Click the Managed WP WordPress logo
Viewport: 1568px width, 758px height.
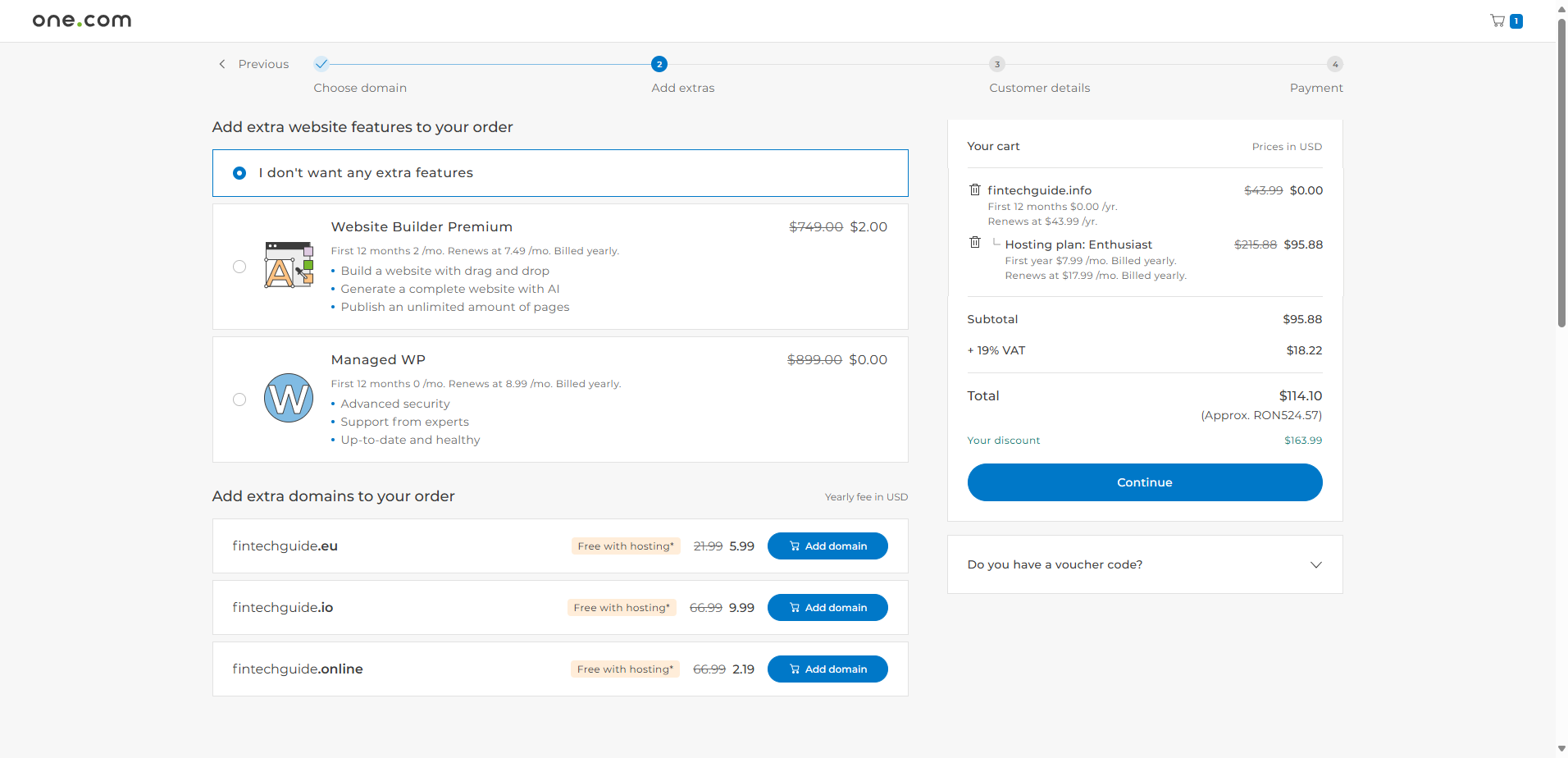(x=289, y=398)
